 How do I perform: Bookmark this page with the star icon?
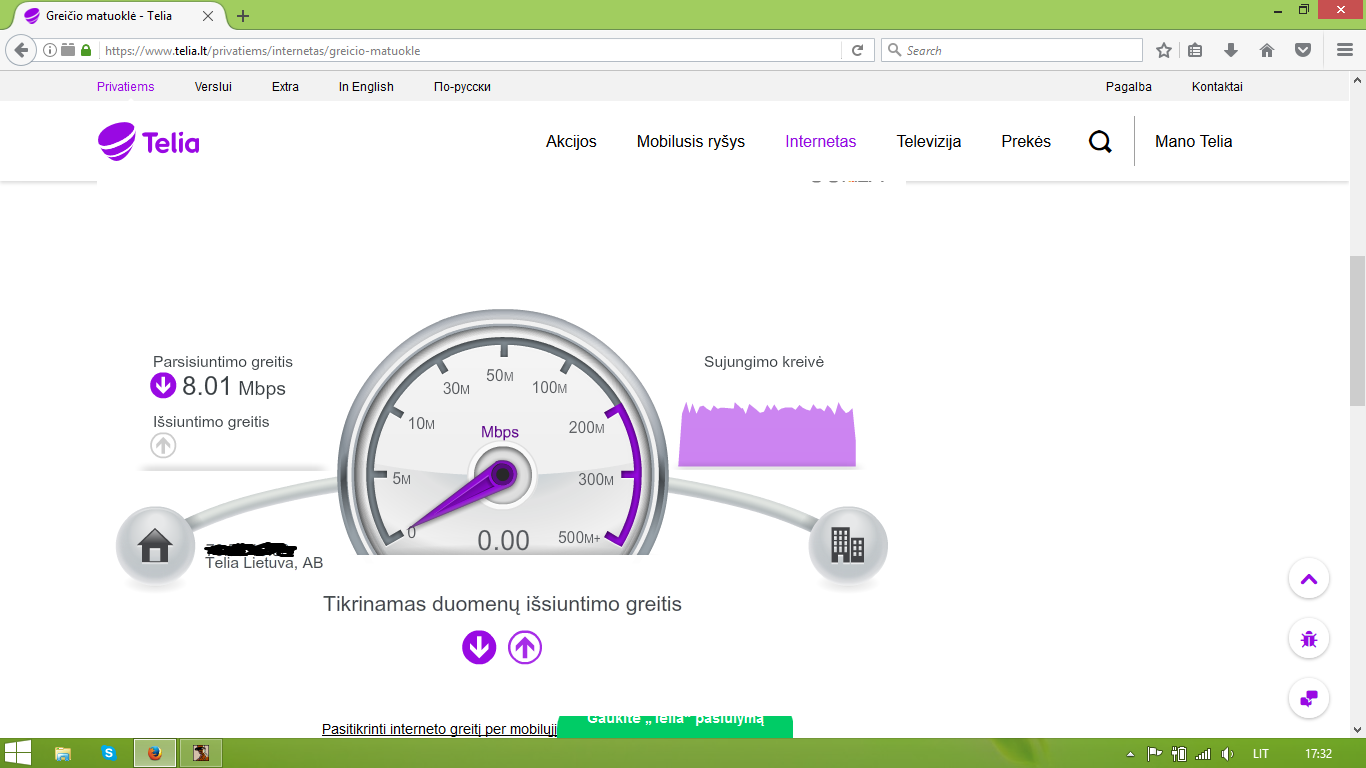click(1164, 50)
